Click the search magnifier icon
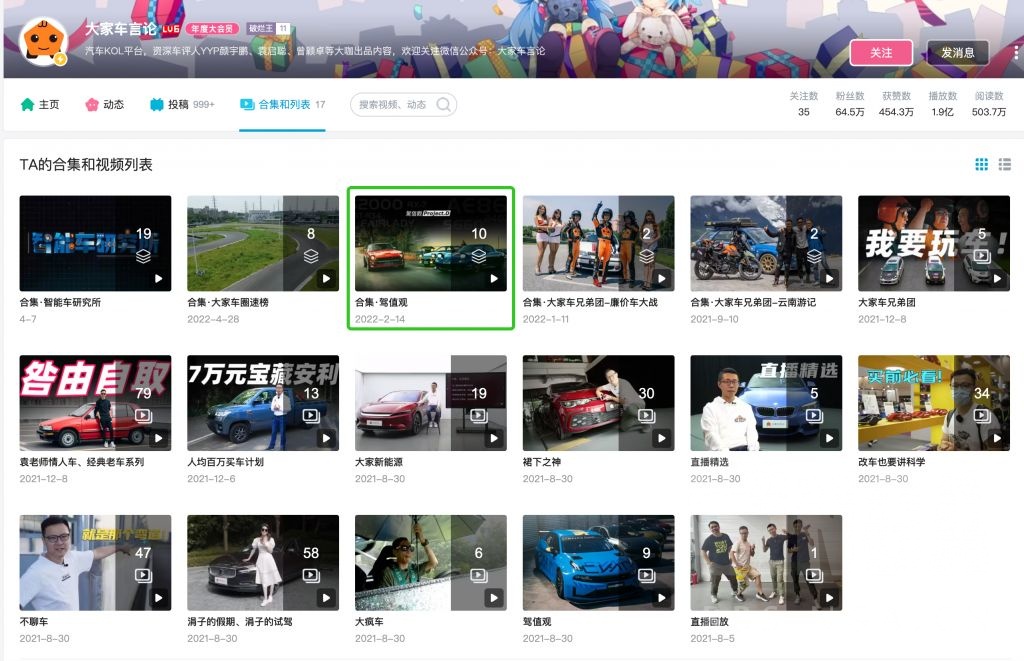Screen dimensions: 1024x661 (443, 105)
